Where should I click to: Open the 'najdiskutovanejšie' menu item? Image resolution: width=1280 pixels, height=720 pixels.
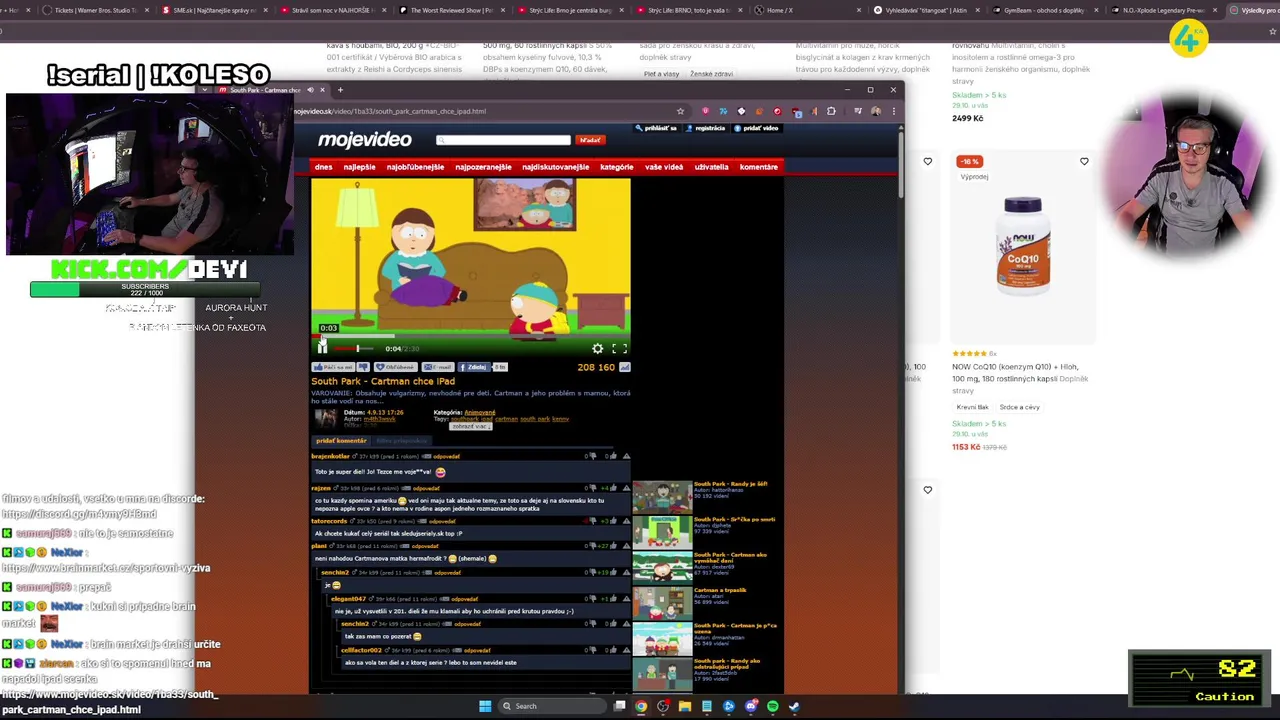555,167
